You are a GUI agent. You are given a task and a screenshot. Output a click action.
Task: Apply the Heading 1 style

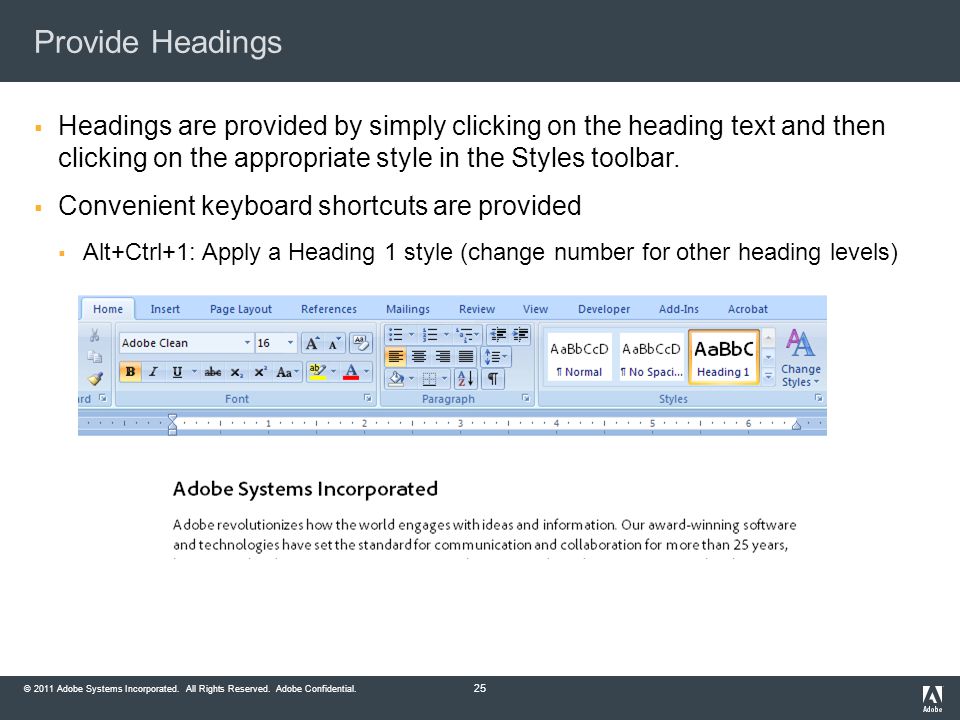[724, 357]
